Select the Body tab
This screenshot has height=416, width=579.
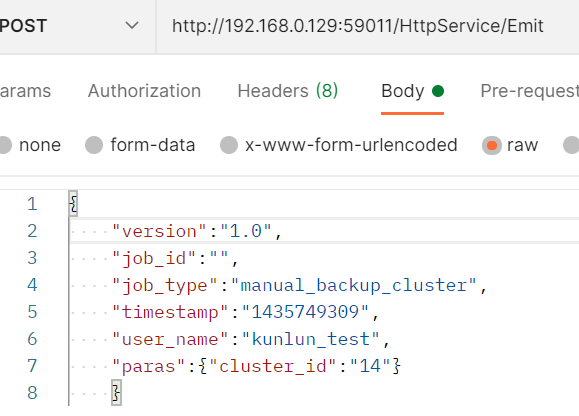[403, 91]
